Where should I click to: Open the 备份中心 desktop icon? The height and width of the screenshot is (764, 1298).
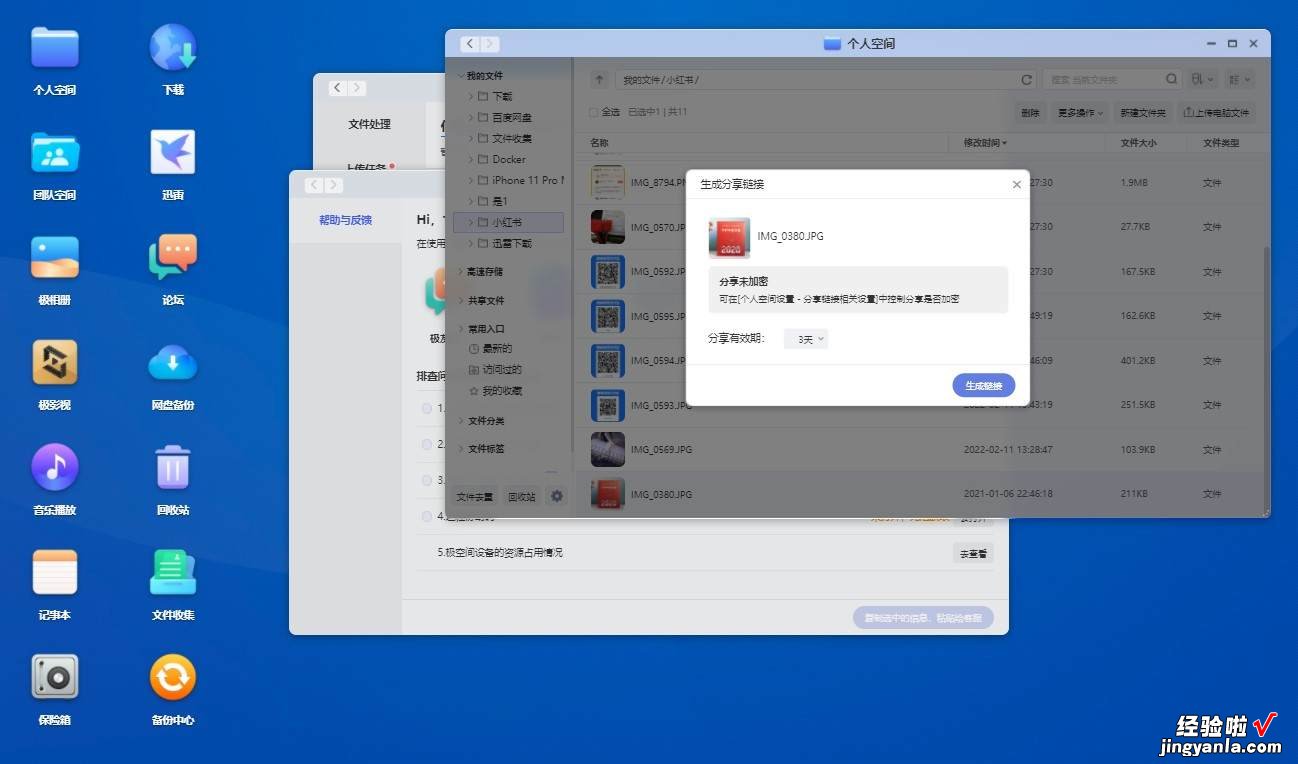pyautogui.click(x=173, y=678)
